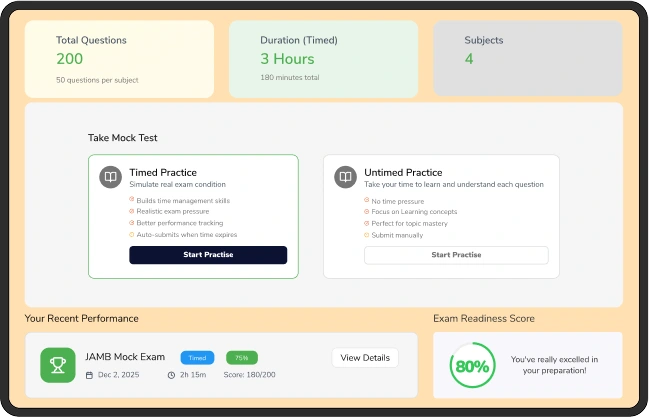Click the 80% readiness progress circle
The width and height of the screenshot is (649, 418).
[472, 366]
